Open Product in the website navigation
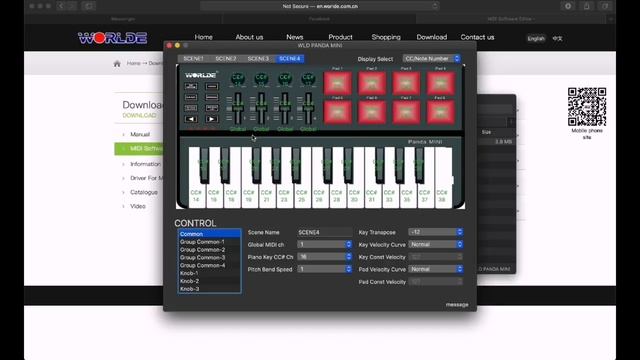This screenshot has height=360, width=640. (340, 37)
